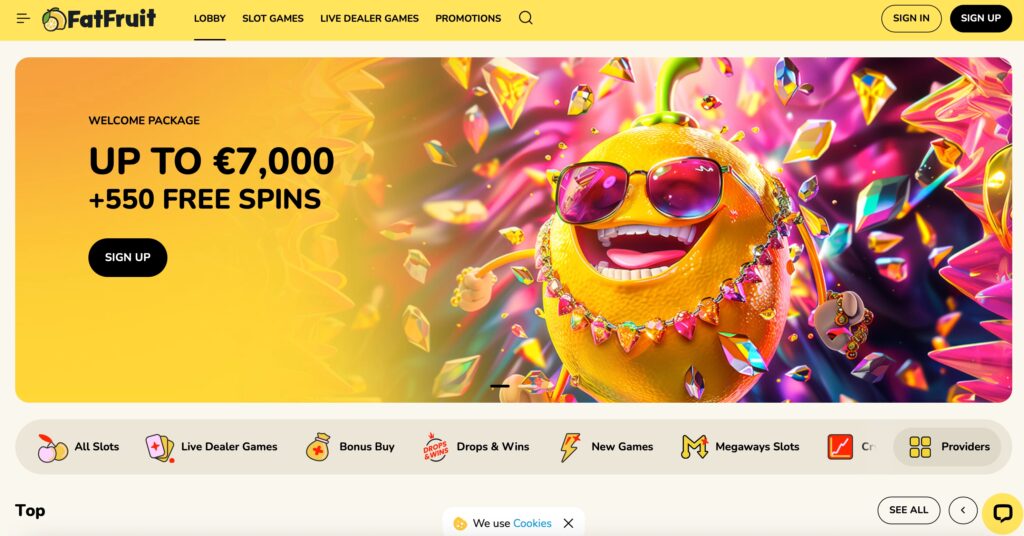Open New Games with the lightning icon
Viewport: 1024px width, 536px height.
[x=606, y=447]
